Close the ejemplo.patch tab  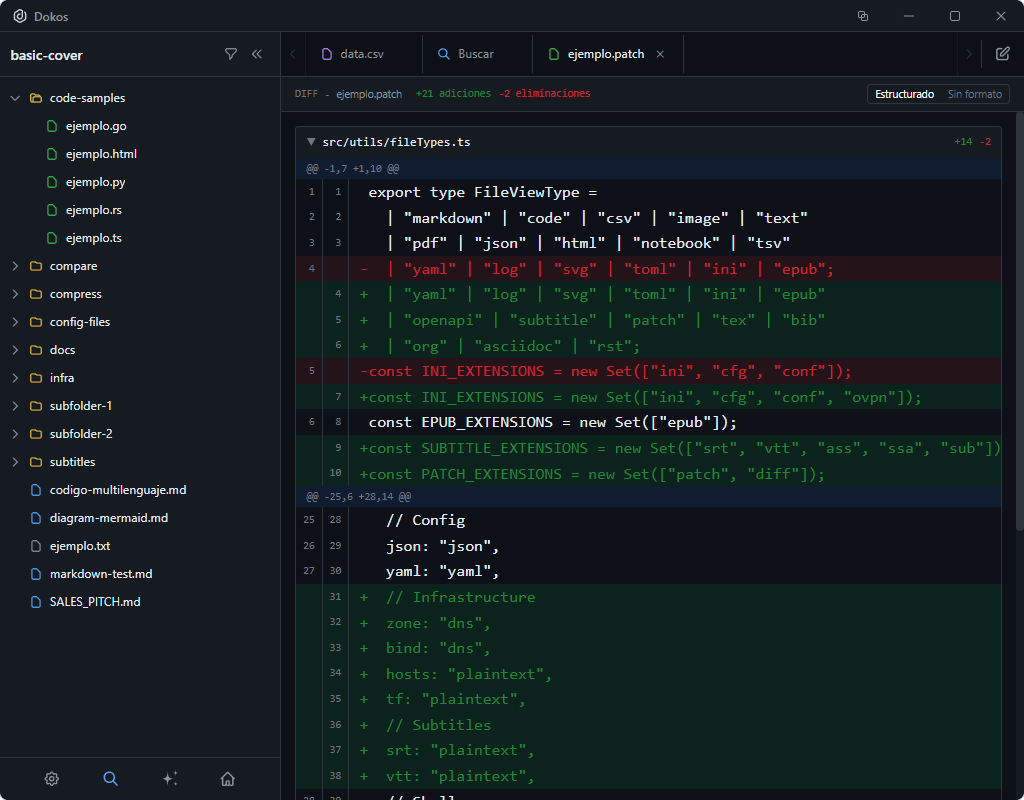tap(660, 54)
